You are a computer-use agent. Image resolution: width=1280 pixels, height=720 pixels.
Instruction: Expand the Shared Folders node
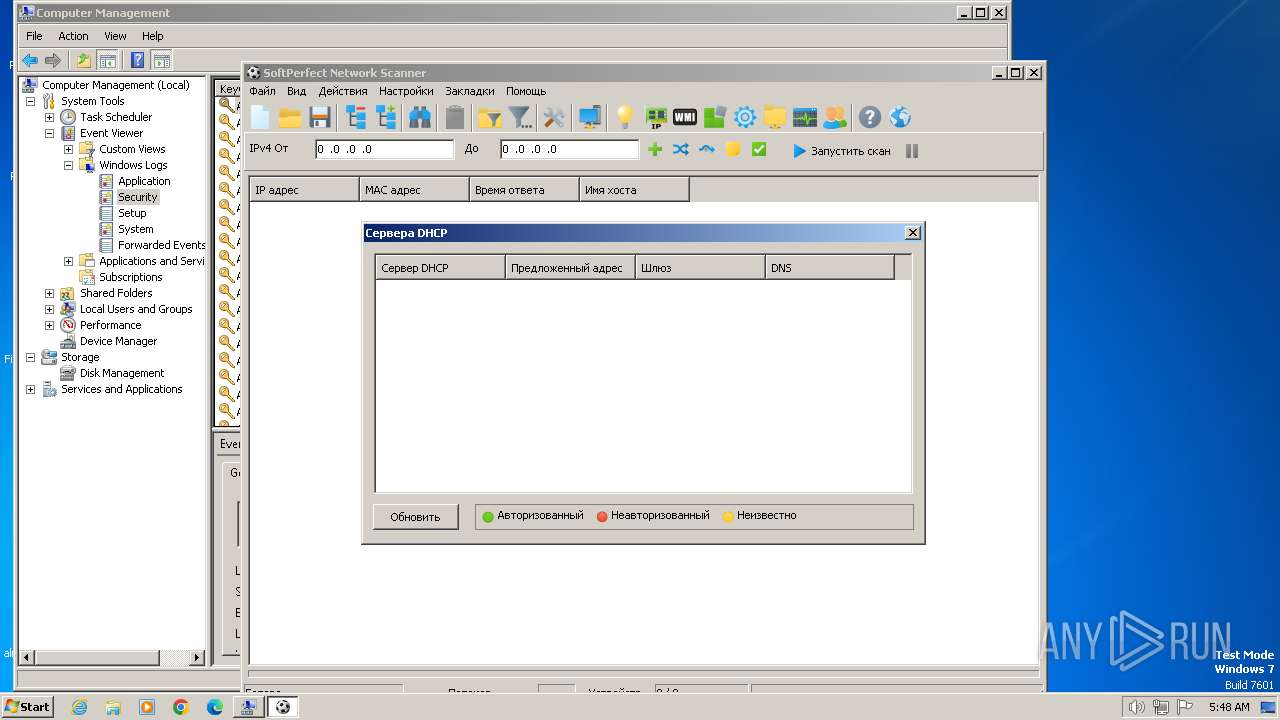click(x=49, y=293)
